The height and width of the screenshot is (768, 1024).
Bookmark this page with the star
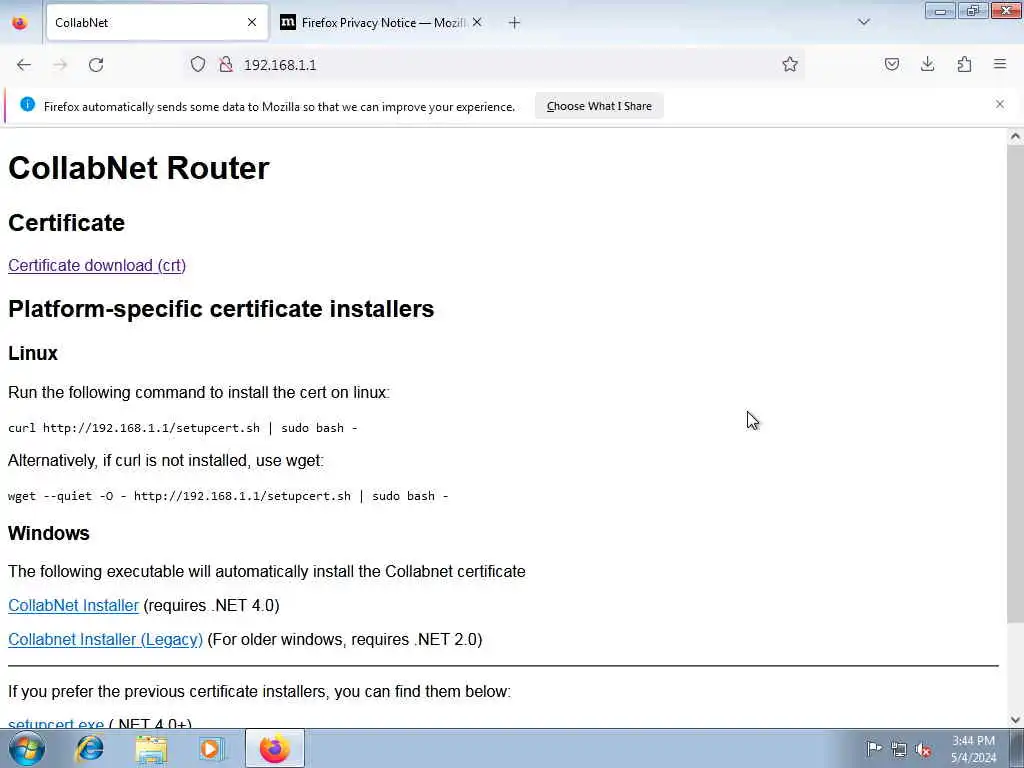pyautogui.click(x=790, y=64)
